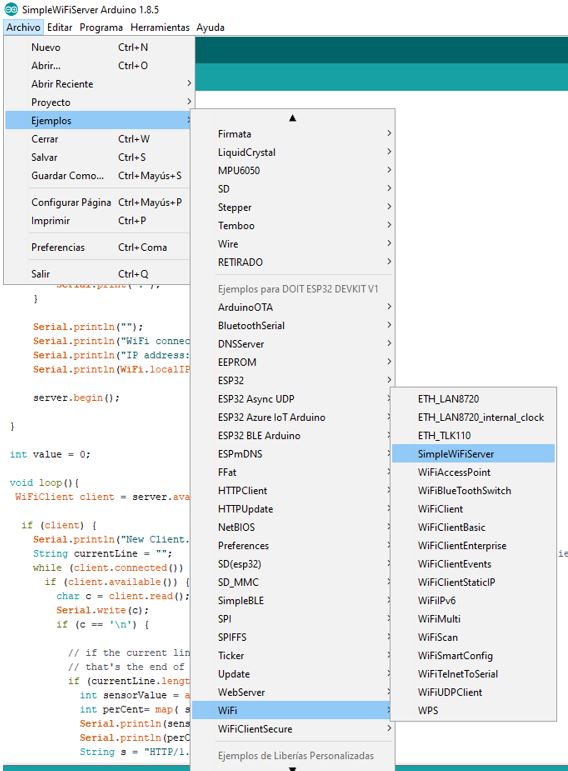Load the ETH_LAN8720 example
Viewport: 568px width, 771px height.
pyautogui.click(x=473, y=399)
